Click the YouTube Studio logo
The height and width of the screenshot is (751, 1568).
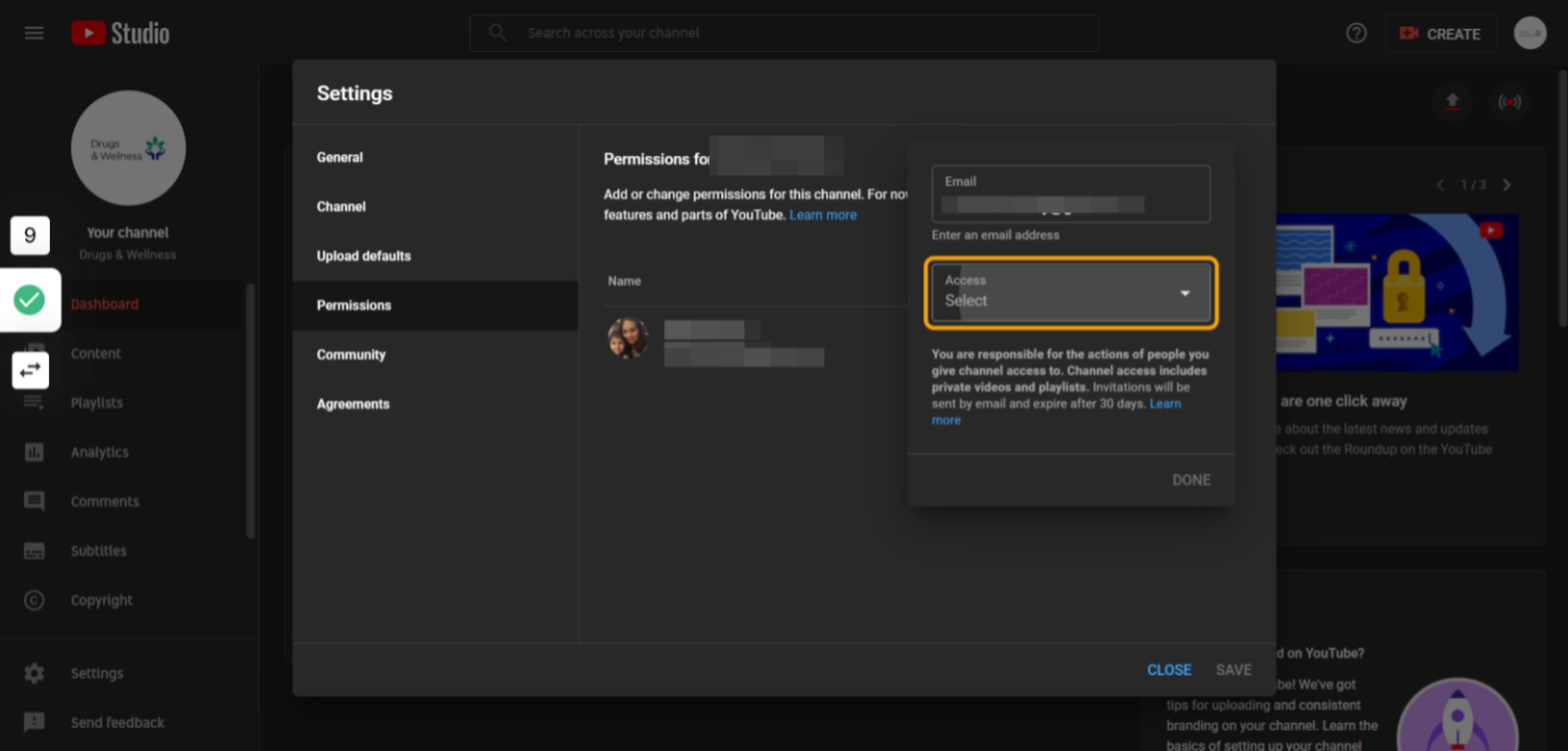120,34
